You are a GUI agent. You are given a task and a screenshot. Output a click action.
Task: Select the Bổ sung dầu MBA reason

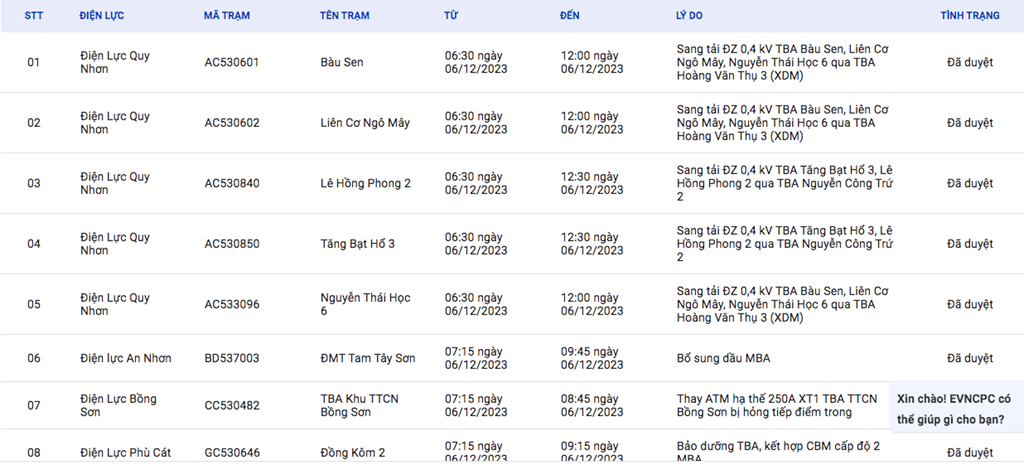[723, 359]
